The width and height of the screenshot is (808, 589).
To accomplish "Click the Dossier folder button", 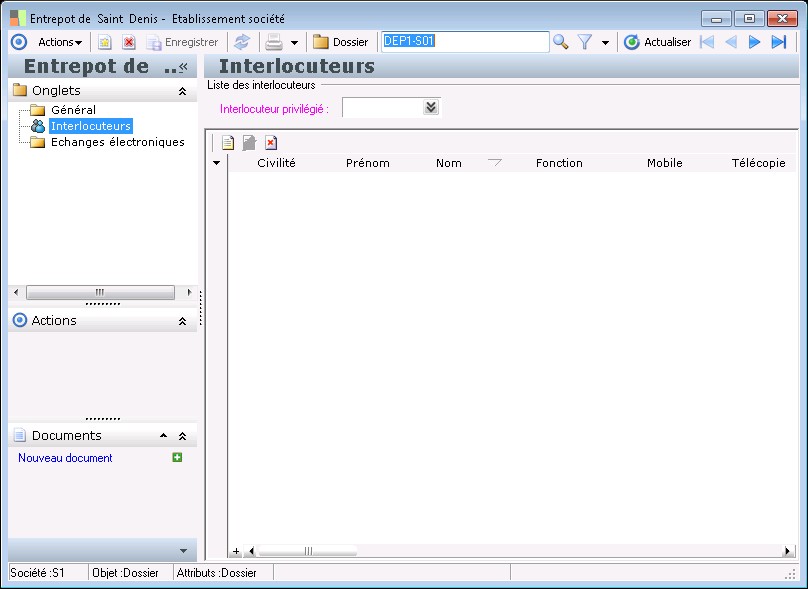I will point(341,42).
